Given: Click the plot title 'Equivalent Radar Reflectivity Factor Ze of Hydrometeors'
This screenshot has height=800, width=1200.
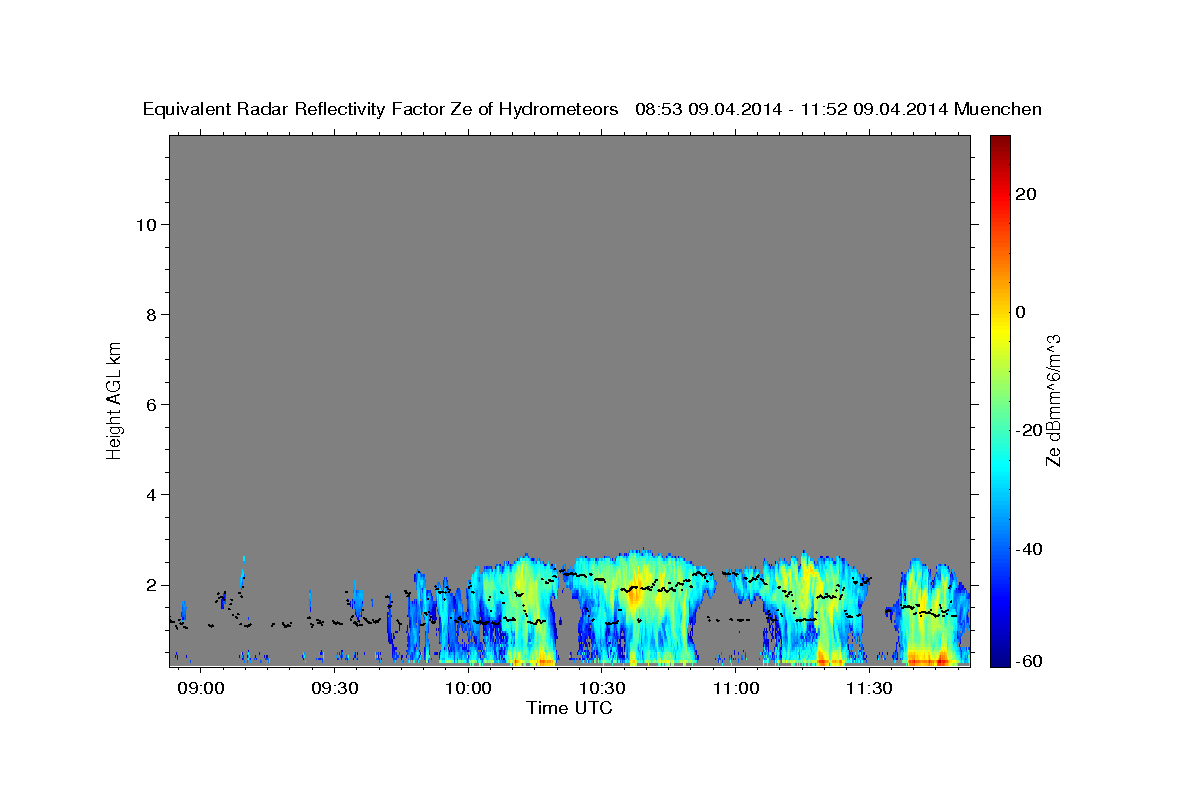Looking at the screenshot, I should click(x=380, y=109).
